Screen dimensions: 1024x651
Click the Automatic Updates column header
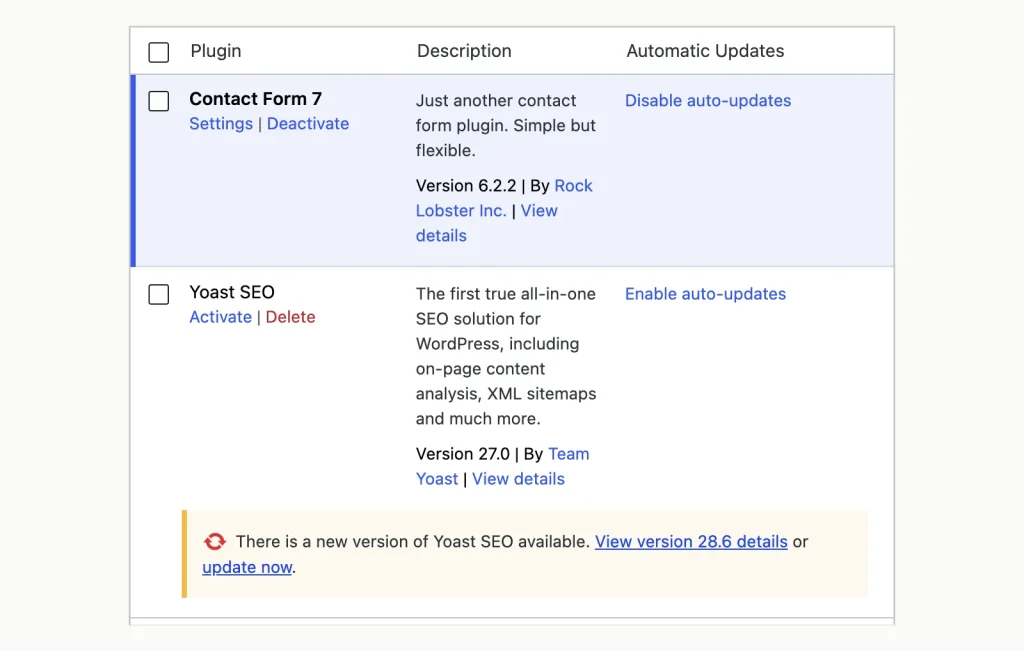pos(705,51)
